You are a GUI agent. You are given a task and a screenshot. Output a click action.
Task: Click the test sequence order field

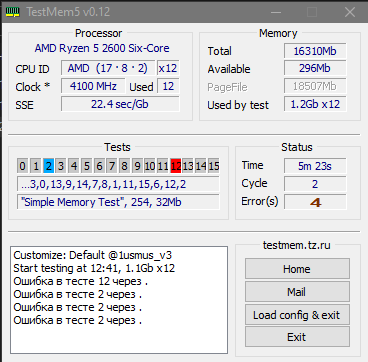click(x=118, y=184)
